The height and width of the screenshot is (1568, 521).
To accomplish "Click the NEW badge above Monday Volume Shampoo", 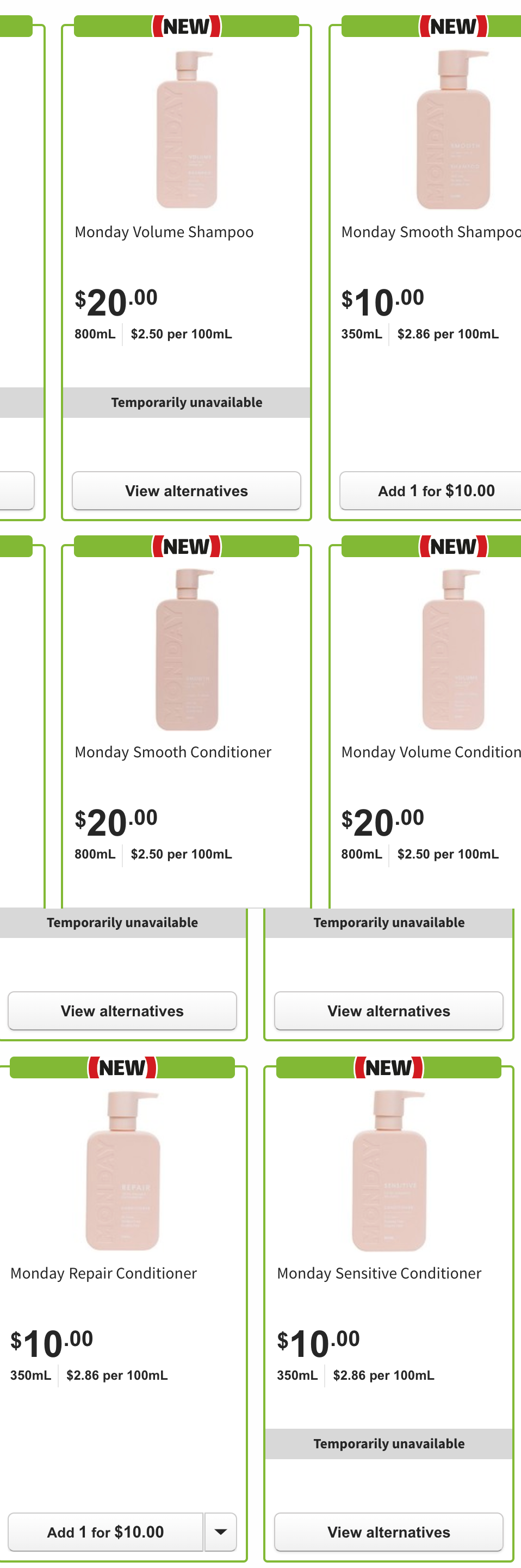I will (x=186, y=26).
